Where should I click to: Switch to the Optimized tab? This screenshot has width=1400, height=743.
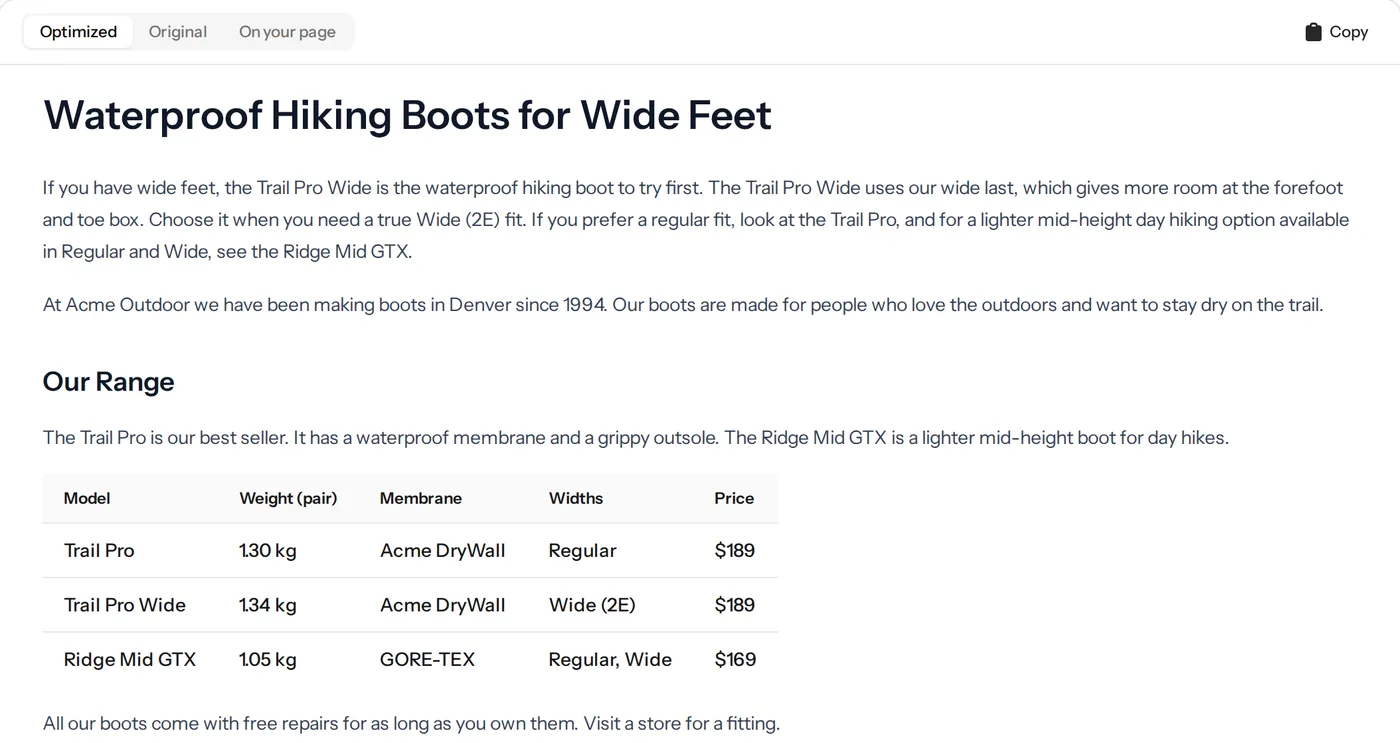point(78,32)
